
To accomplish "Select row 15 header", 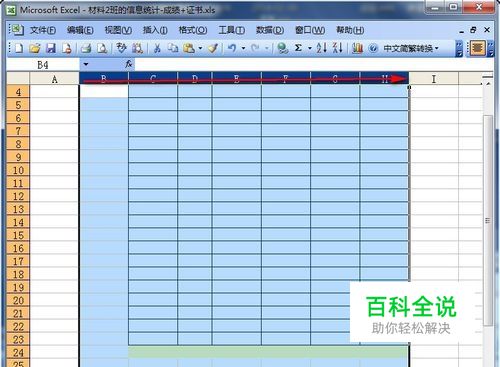I will click(18, 235).
